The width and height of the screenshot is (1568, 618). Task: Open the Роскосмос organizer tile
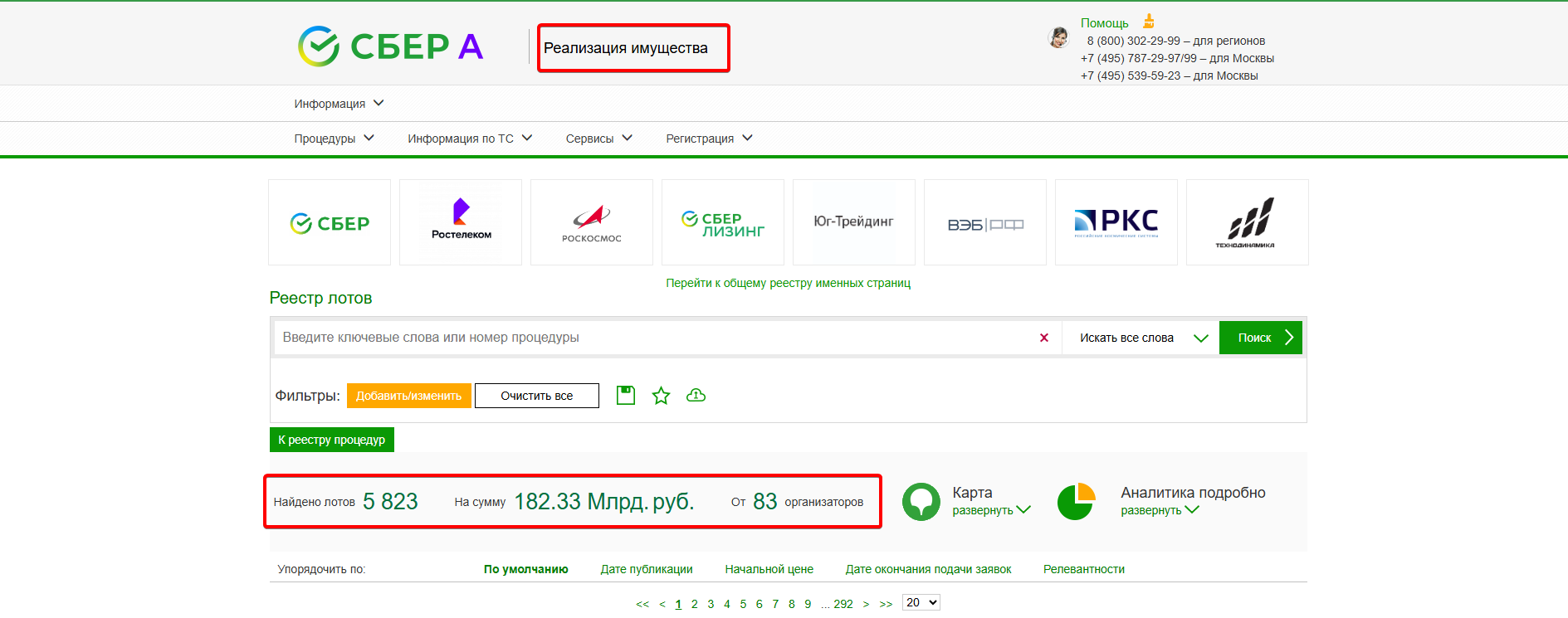point(592,222)
